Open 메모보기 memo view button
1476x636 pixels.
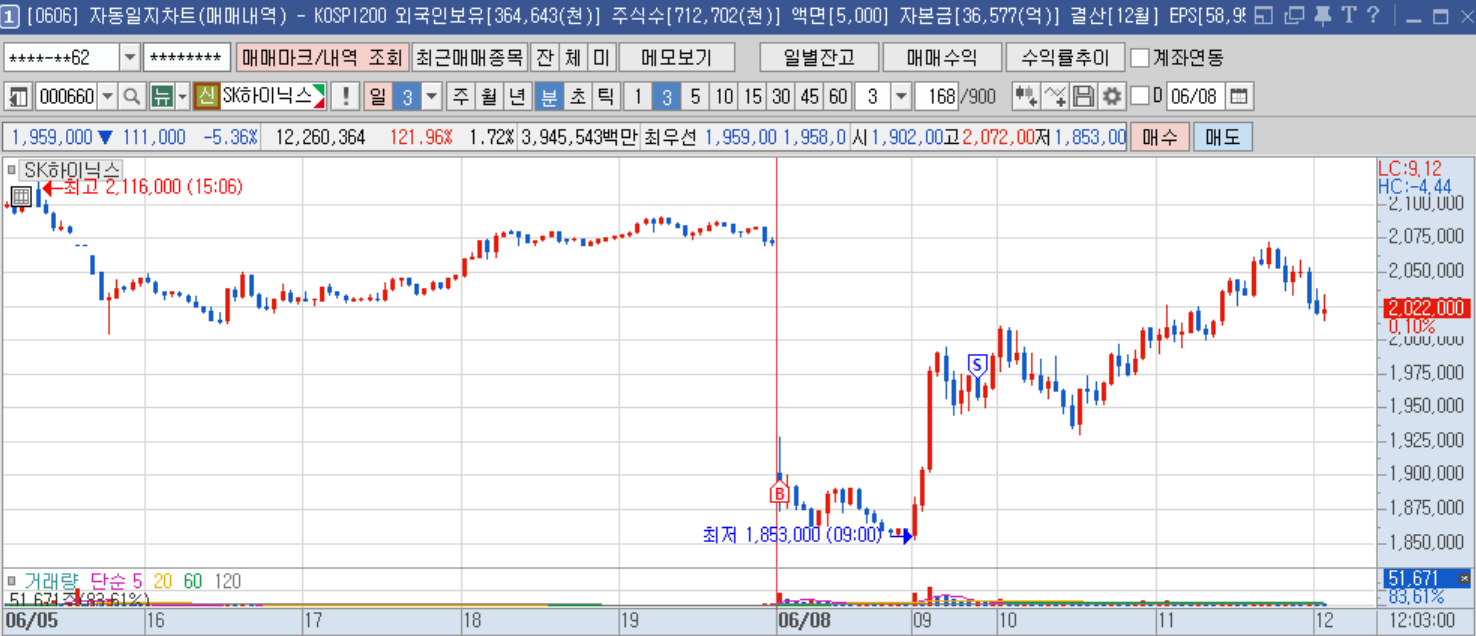coord(677,58)
